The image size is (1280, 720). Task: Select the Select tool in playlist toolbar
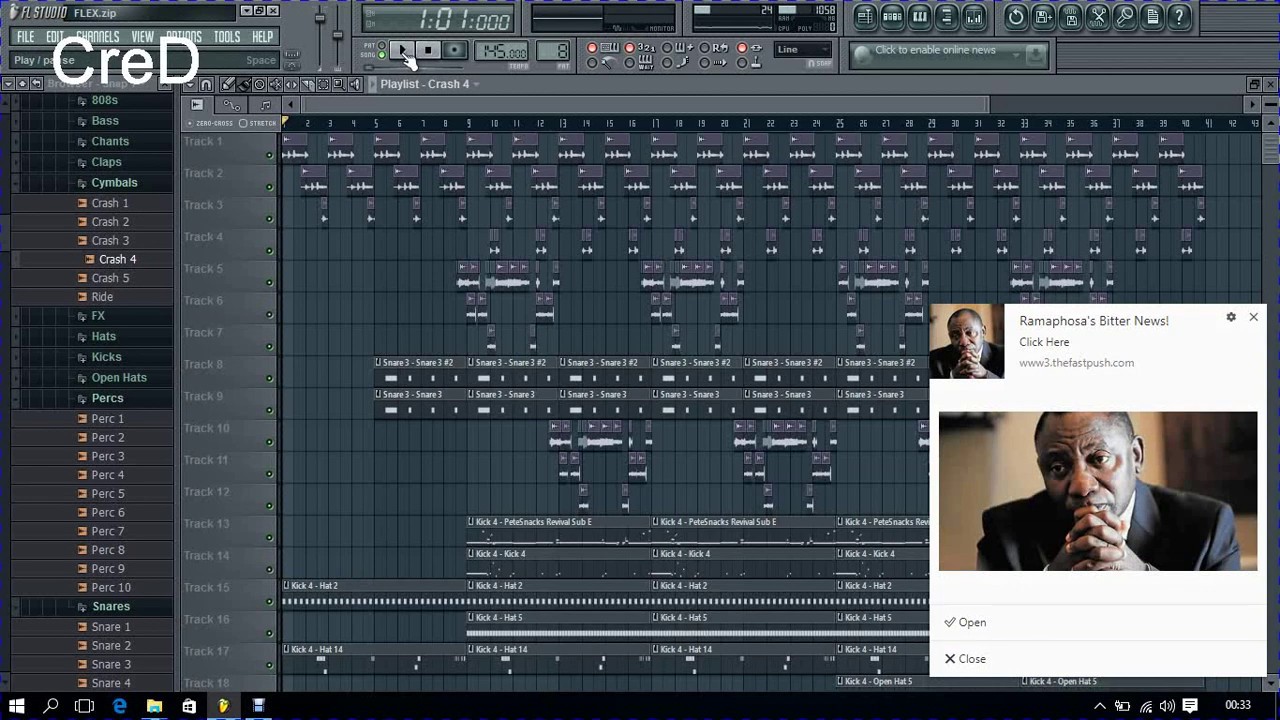pyautogui.click(x=323, y=85)
